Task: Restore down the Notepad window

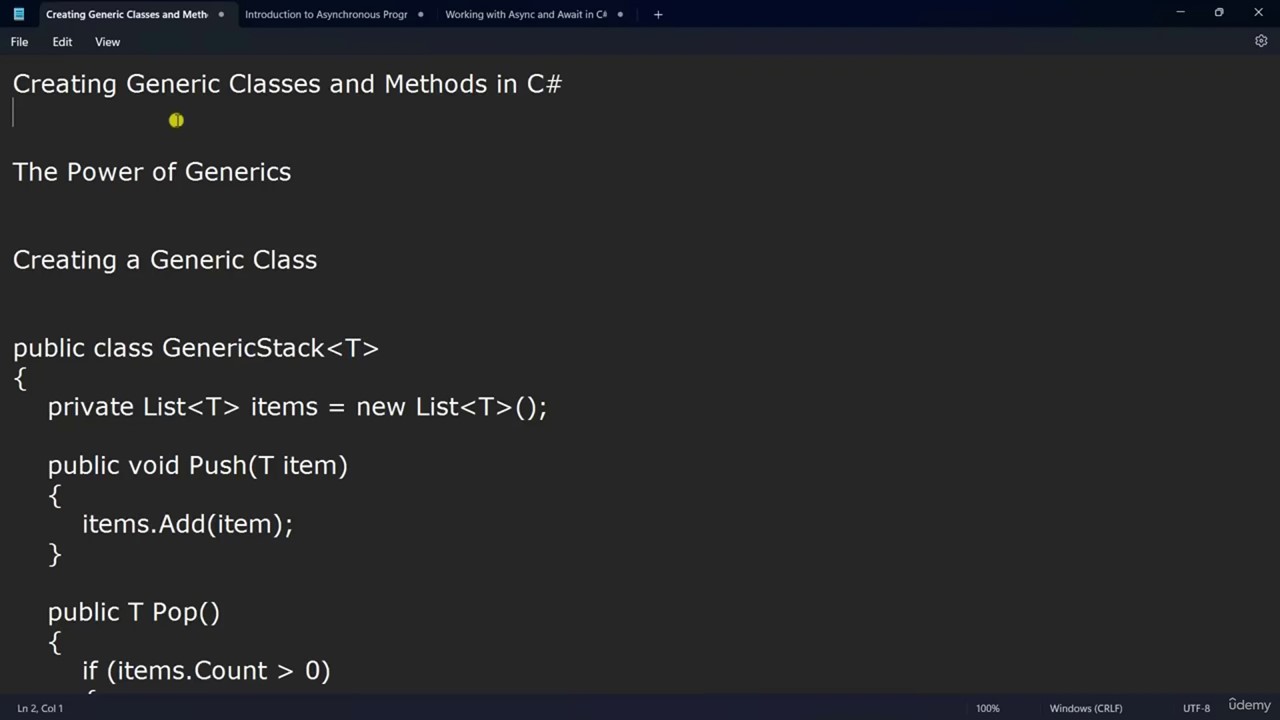Action: pos(1219,13)
